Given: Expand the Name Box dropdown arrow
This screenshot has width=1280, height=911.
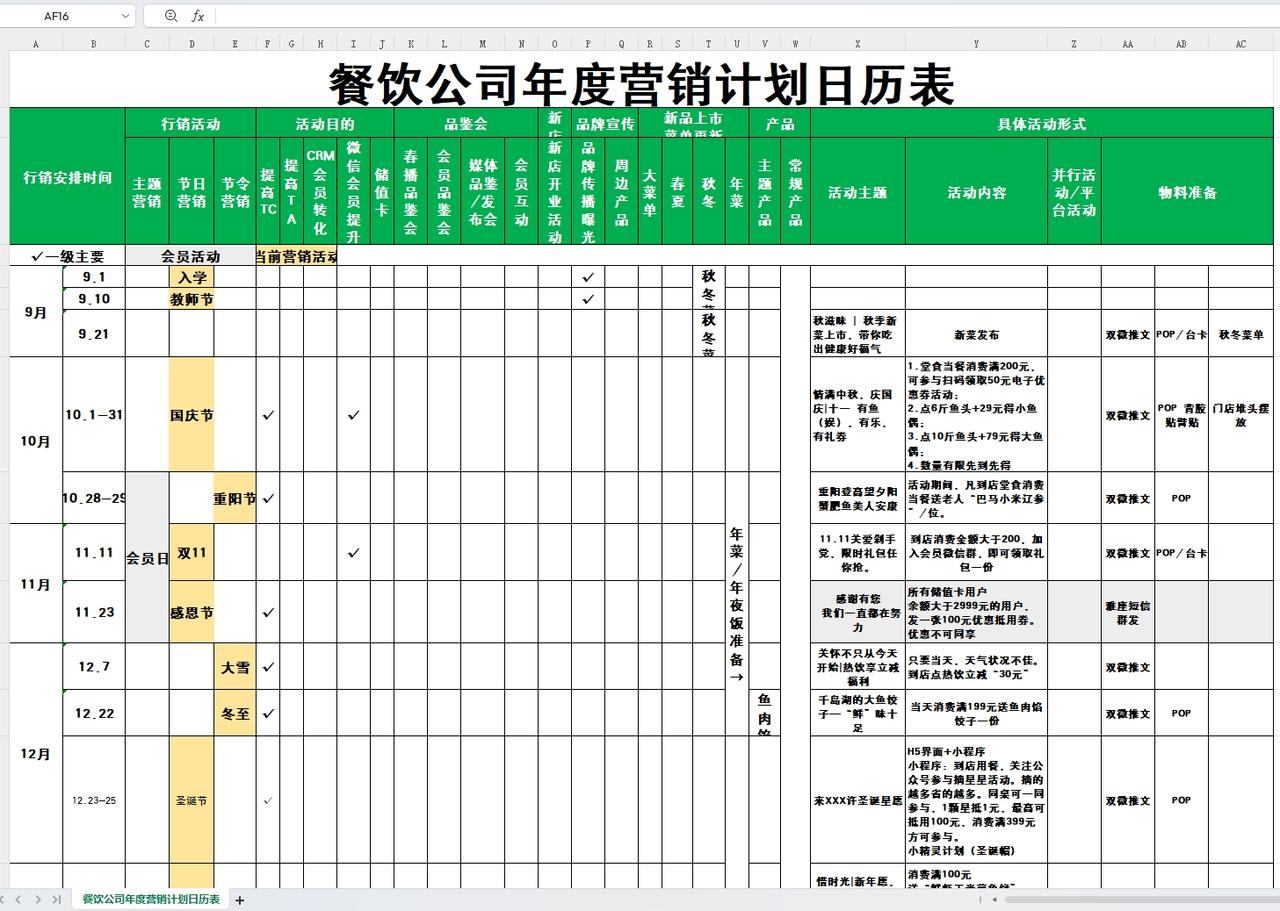Looking at the screenshot, I should [125, 16].
